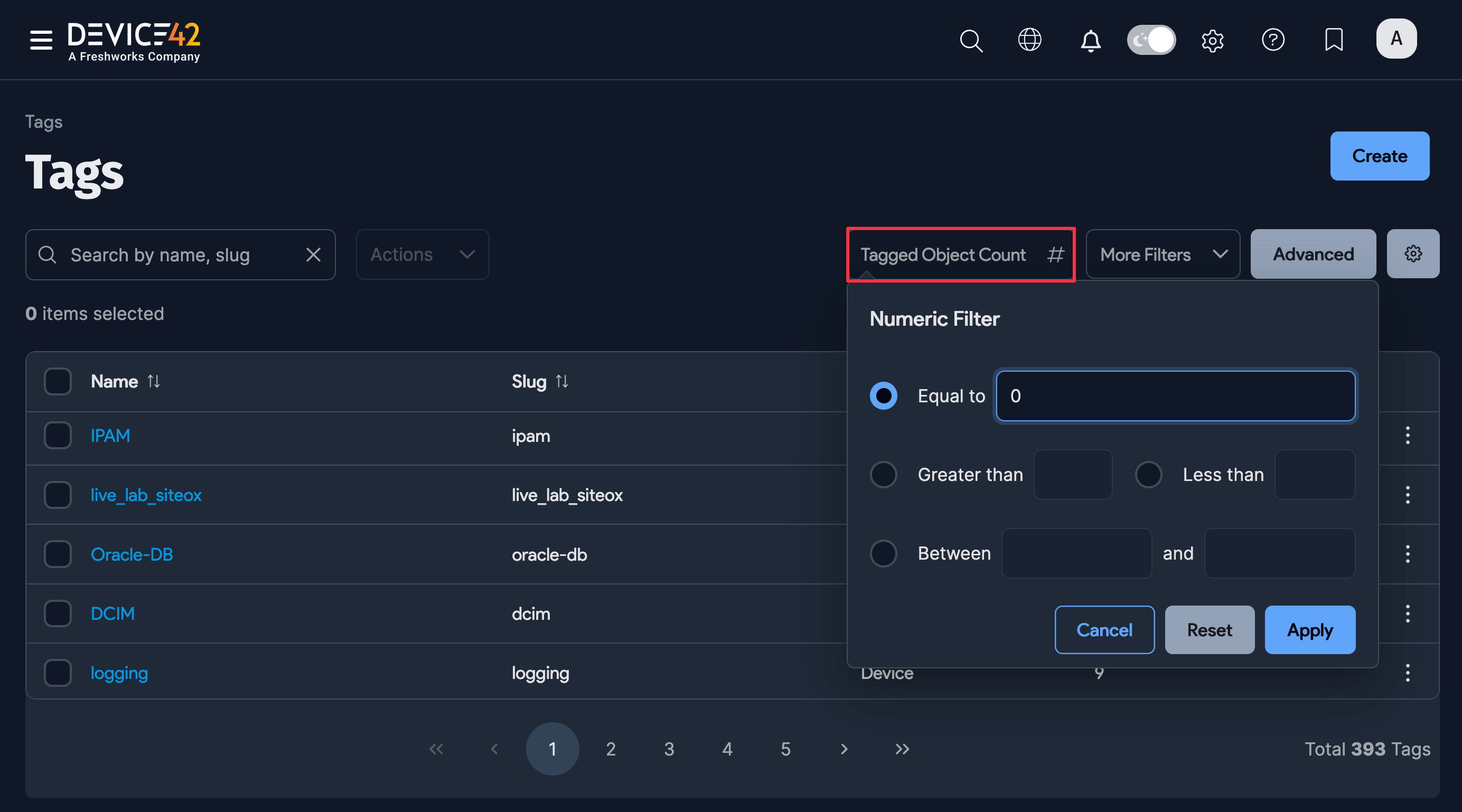Open the globe language icon
This screenshot has height=812, width=1462.
[1029, 40]
